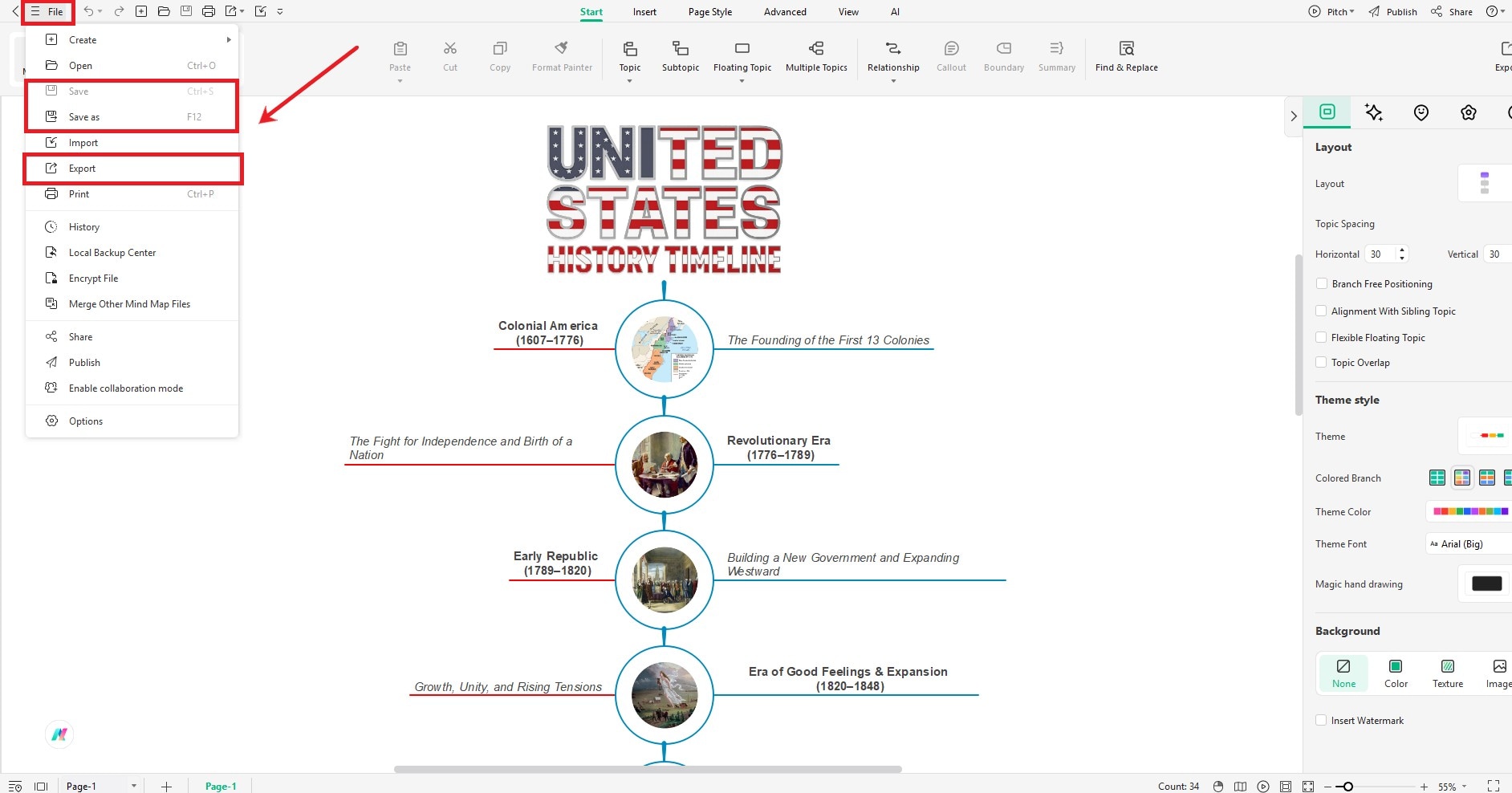Click the File menu button
Viewport: 1512px width, 793px height.
point(48,11)
